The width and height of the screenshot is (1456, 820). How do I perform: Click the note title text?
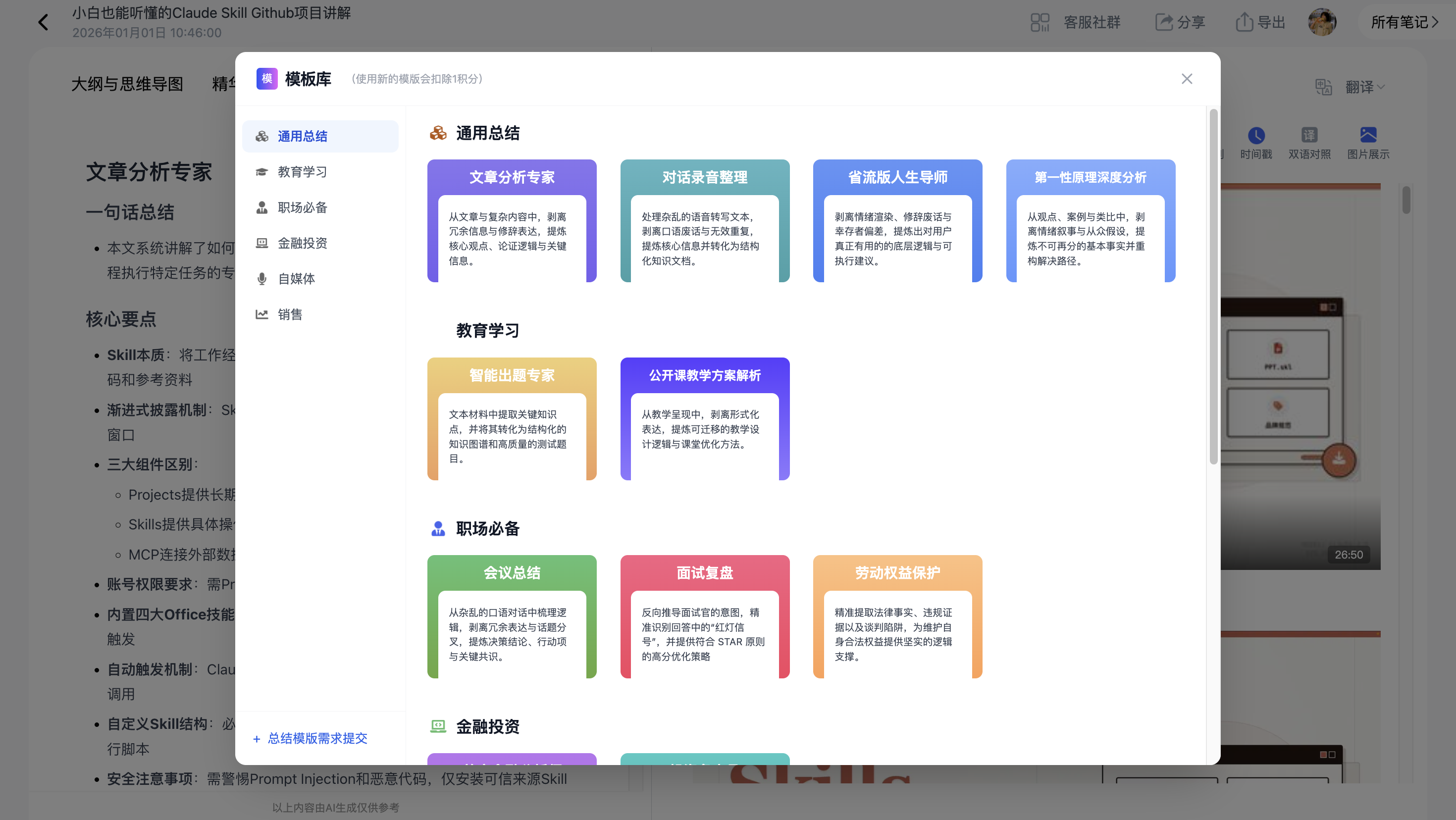pyautogui.click(x=211, y=13)
